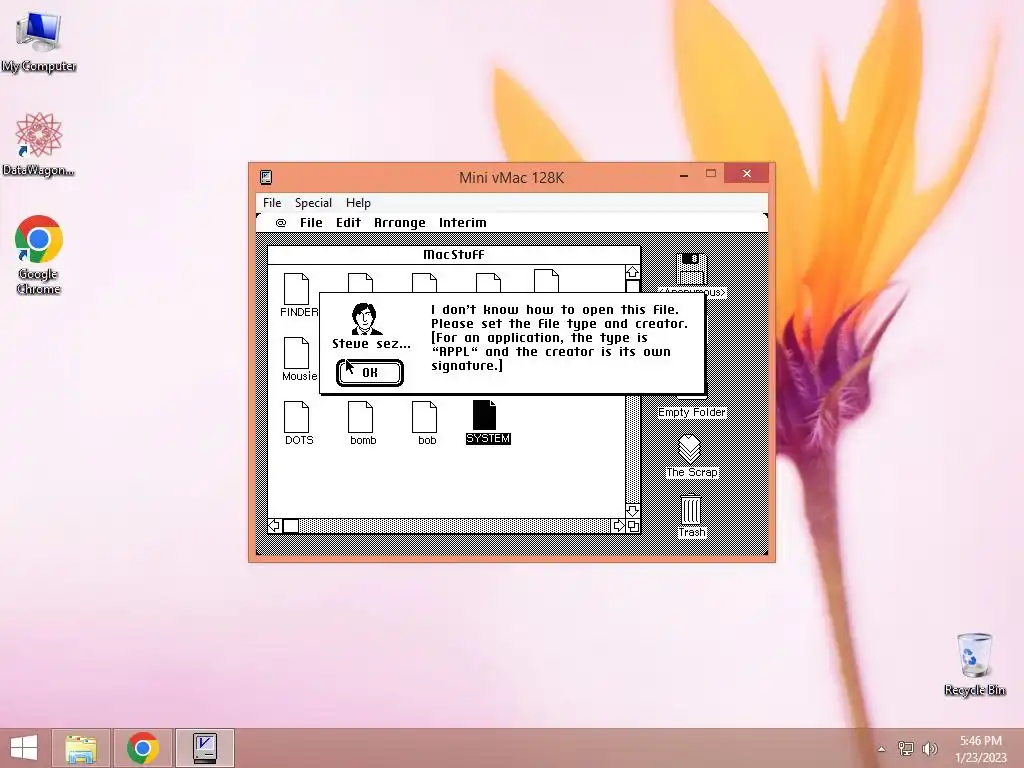Image resolution: width=1024 pixels, height=768 pixels.
Task: Click the MacStuff window resize box
Action: [633, 526]
